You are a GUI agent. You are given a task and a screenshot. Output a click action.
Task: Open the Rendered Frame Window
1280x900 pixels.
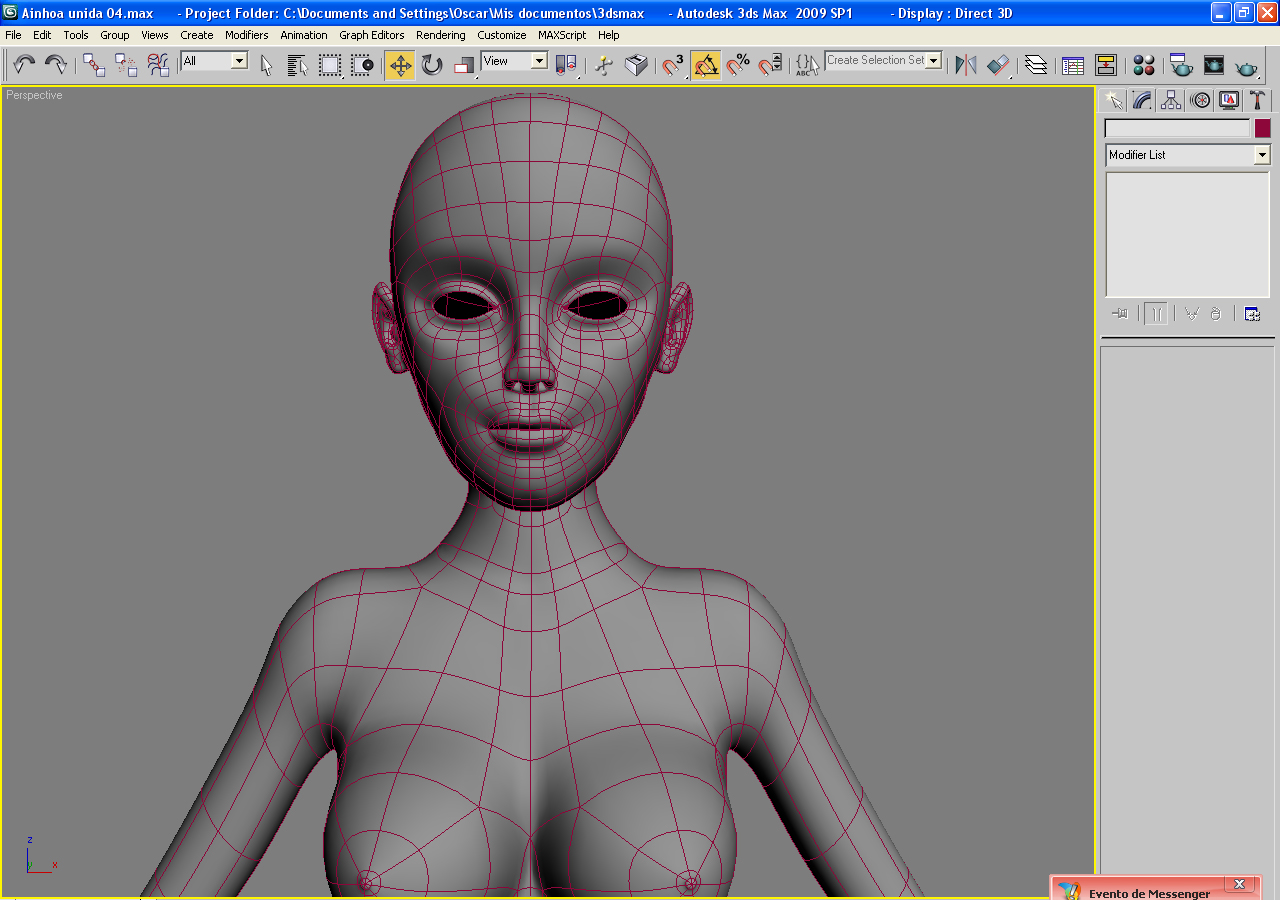pos(1214,65)
